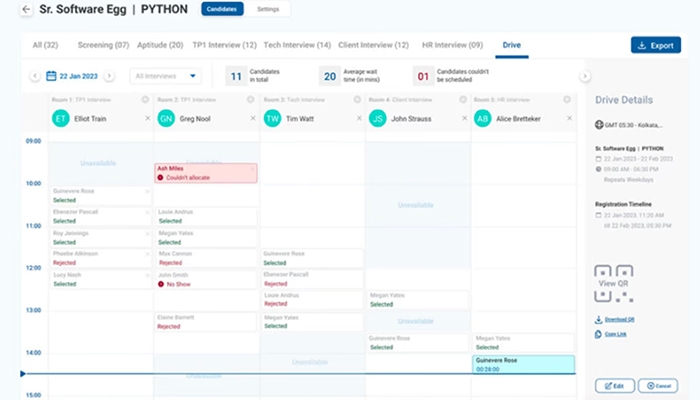Click the Edit button in Drive Details

pos(613,386)
